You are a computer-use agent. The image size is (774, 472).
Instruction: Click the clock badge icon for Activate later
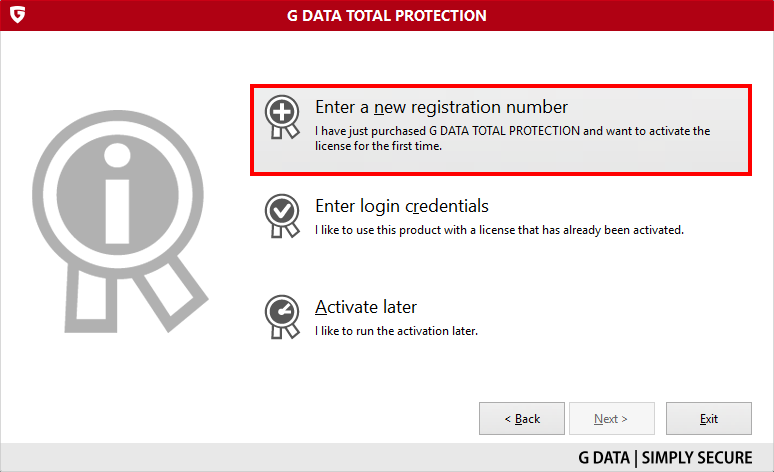coord(282,317)
